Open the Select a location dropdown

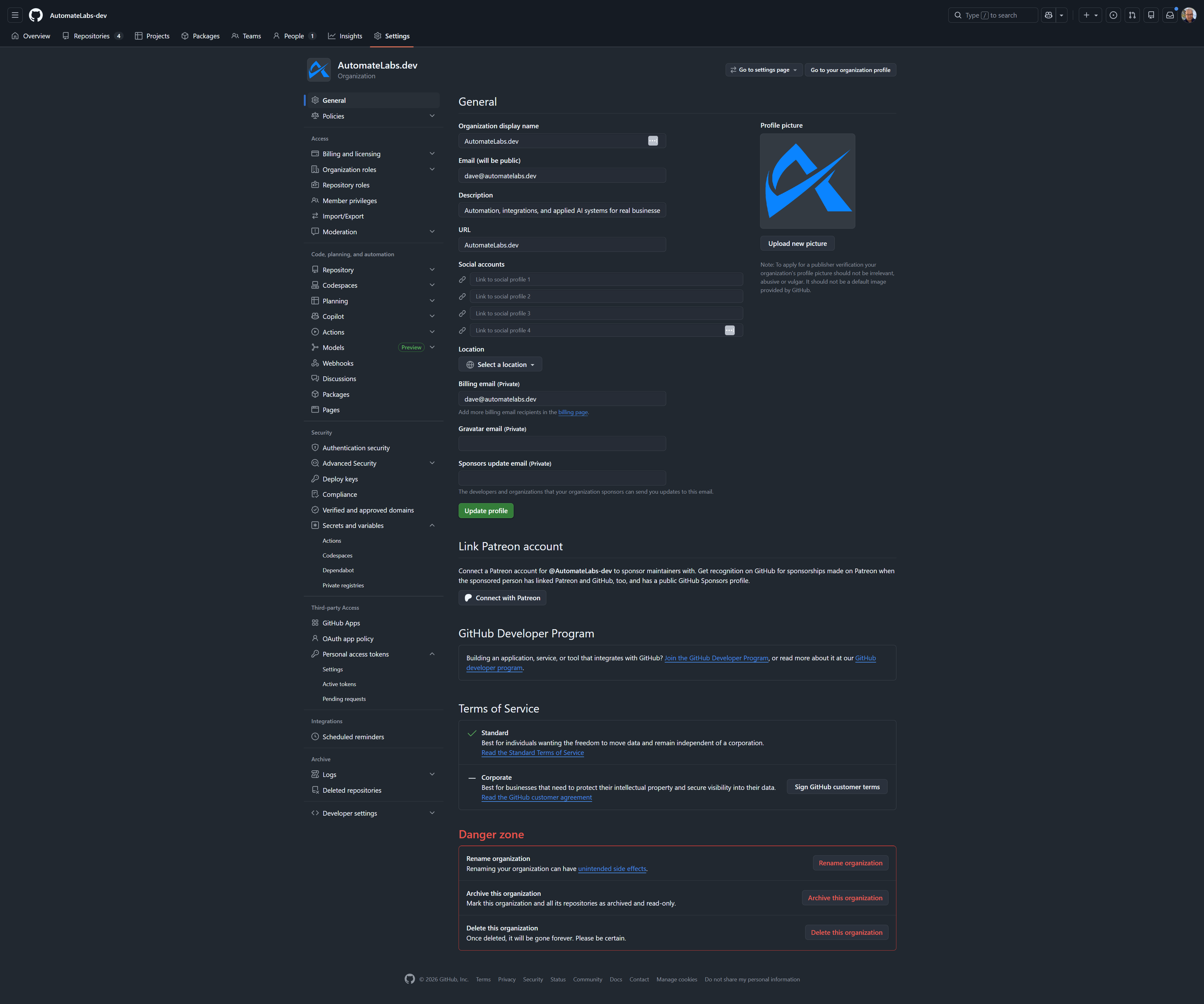(x=500, y=364)
